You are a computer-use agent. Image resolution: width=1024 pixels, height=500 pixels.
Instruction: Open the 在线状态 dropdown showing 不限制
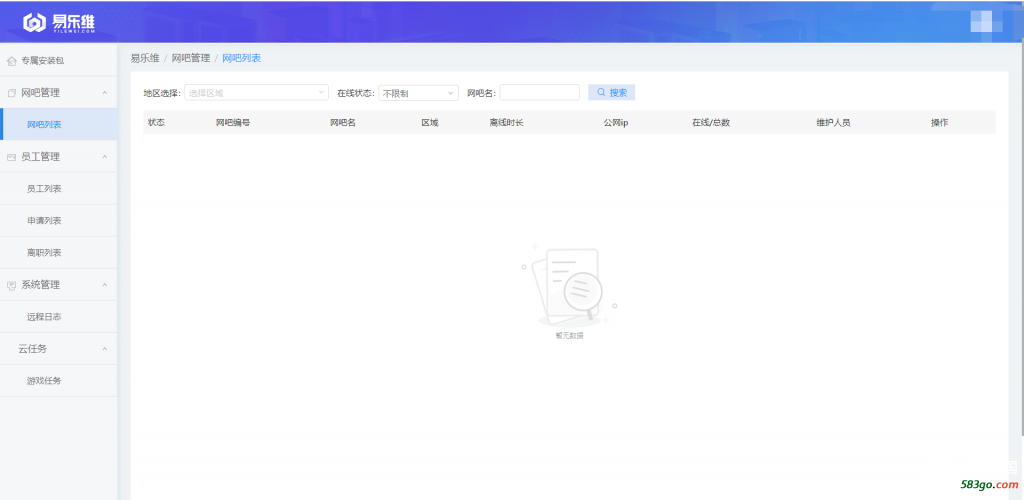point(418,93)
